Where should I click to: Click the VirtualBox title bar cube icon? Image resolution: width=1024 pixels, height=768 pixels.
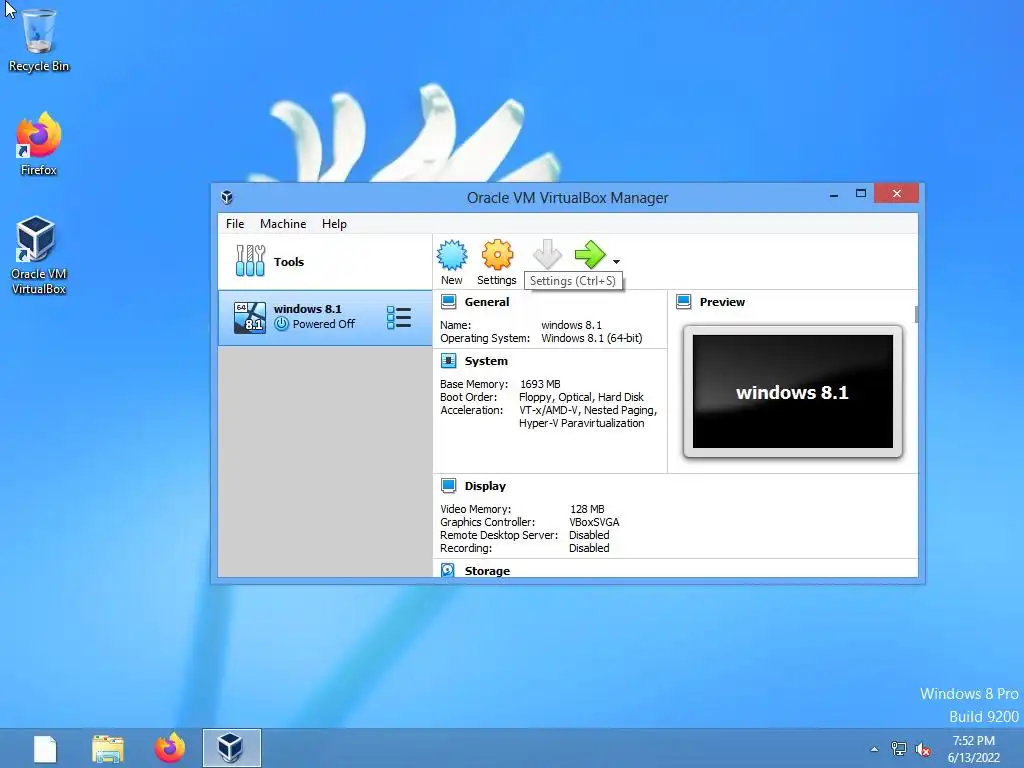pyautogui.click(x=227, y=197)
